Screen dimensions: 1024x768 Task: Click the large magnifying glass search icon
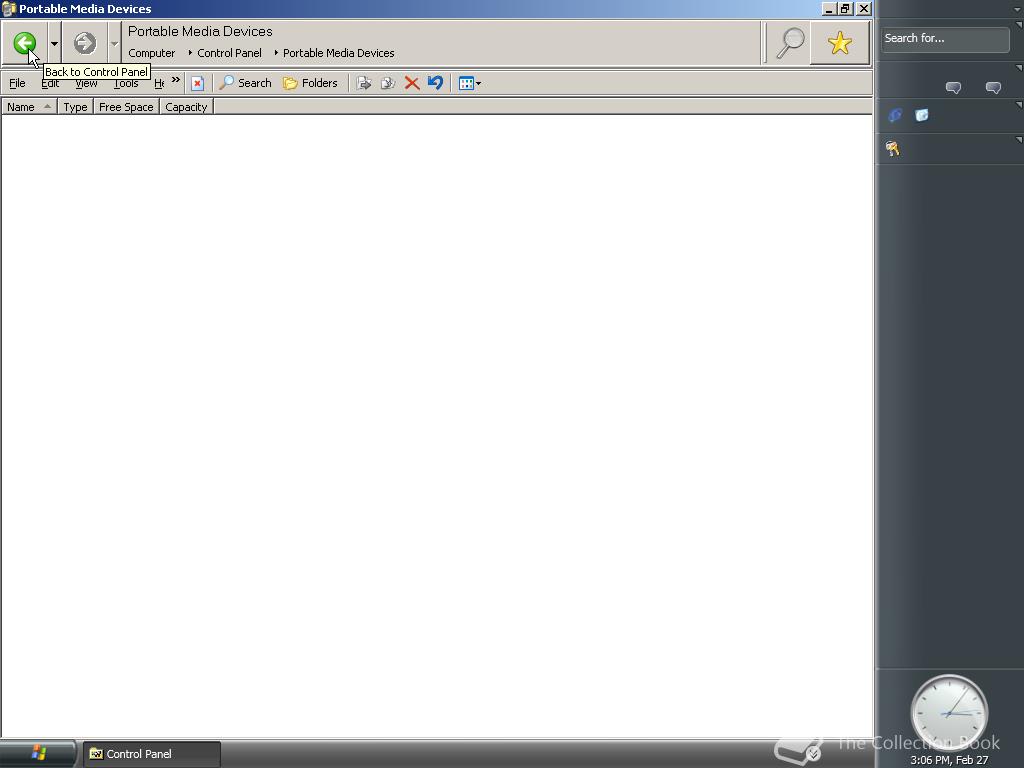click(x=790, y=43)
